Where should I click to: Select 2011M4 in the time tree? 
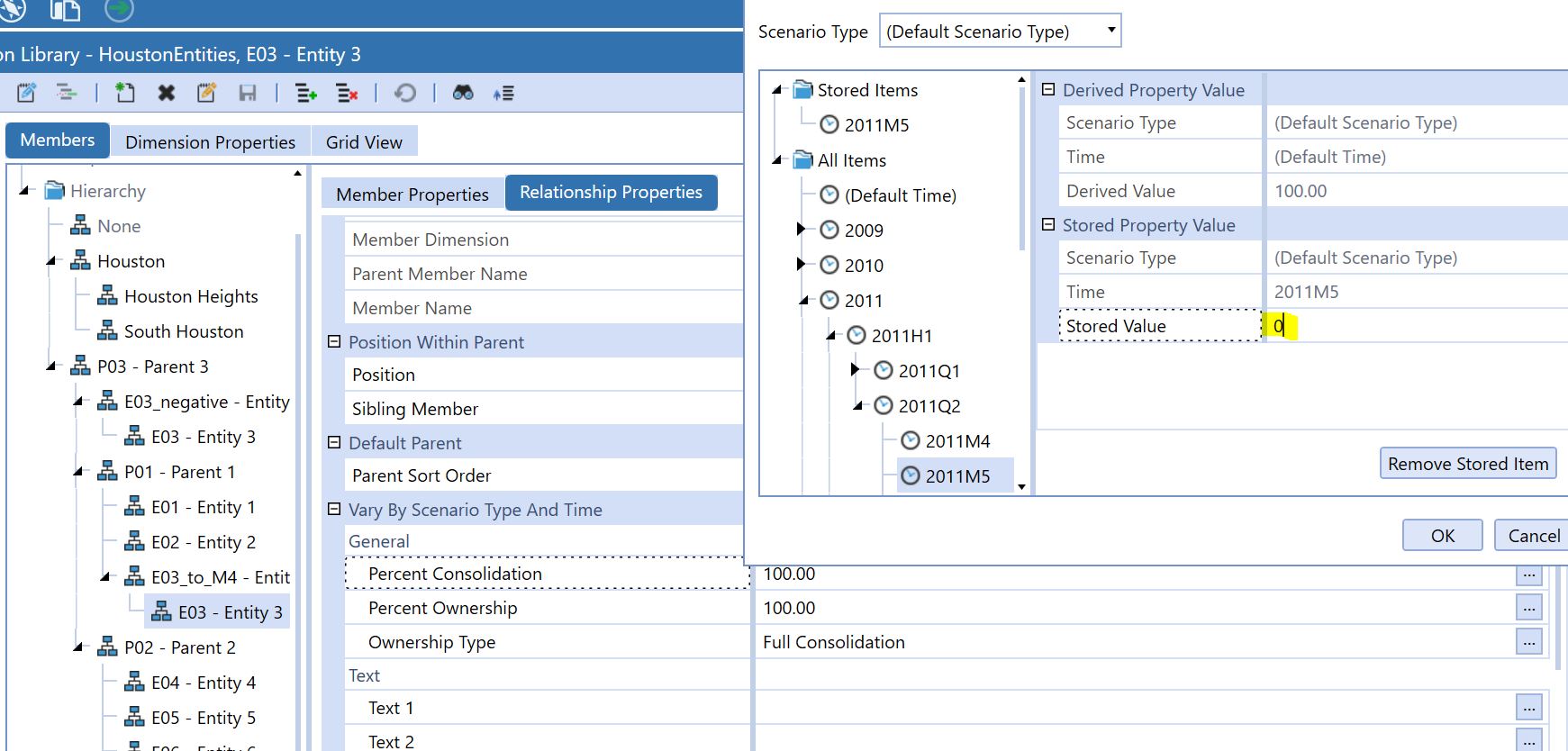coord(956,441)
